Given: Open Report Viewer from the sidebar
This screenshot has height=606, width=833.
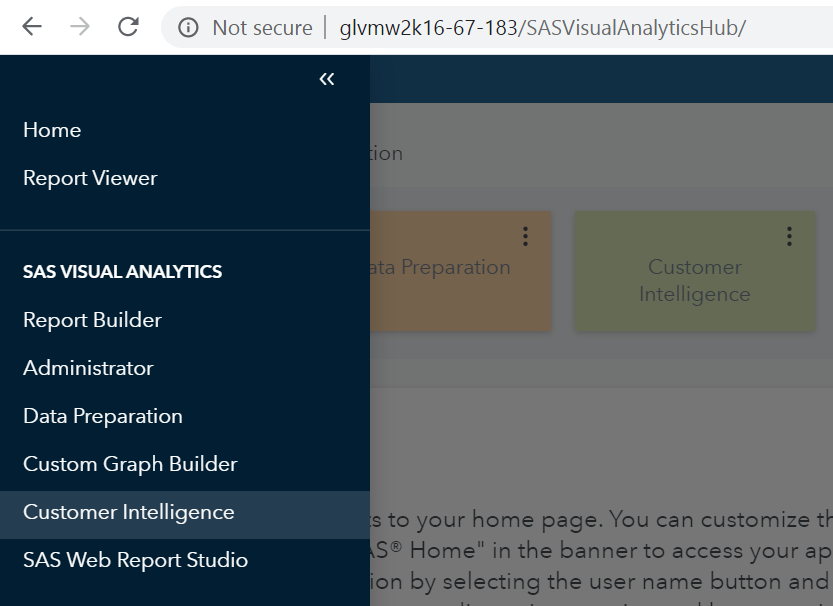Looking at the screenshot, I should click(90, 177).
